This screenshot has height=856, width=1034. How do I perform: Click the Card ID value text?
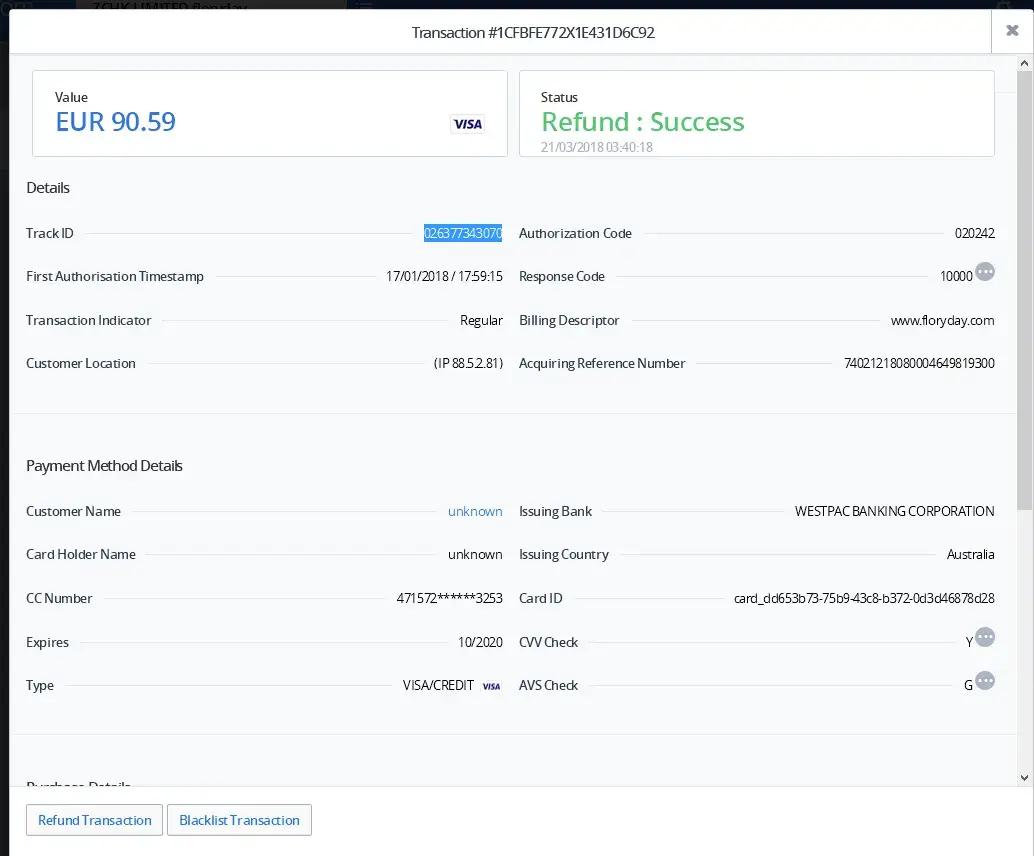tap(864, 598)
